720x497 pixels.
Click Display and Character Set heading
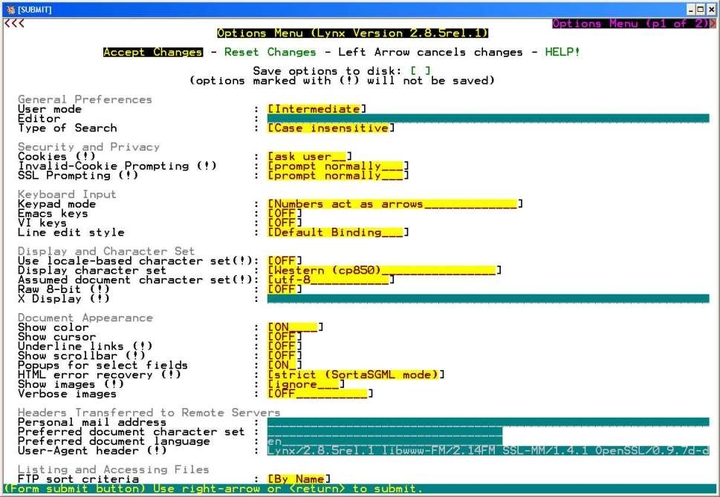point(106,251)
